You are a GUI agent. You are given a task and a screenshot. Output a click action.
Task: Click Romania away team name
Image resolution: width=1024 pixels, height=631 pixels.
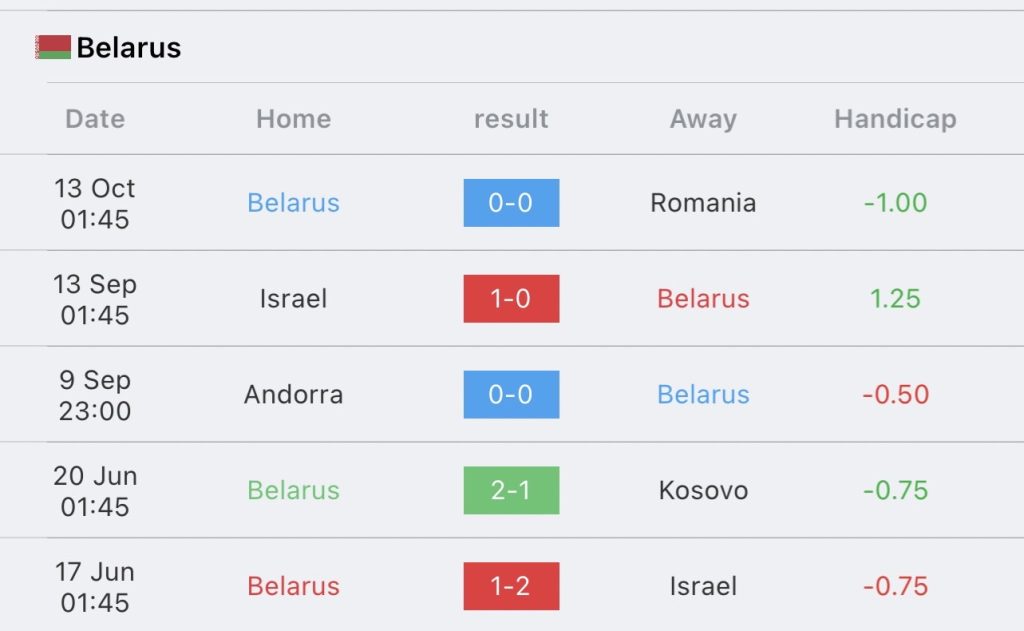703,202
